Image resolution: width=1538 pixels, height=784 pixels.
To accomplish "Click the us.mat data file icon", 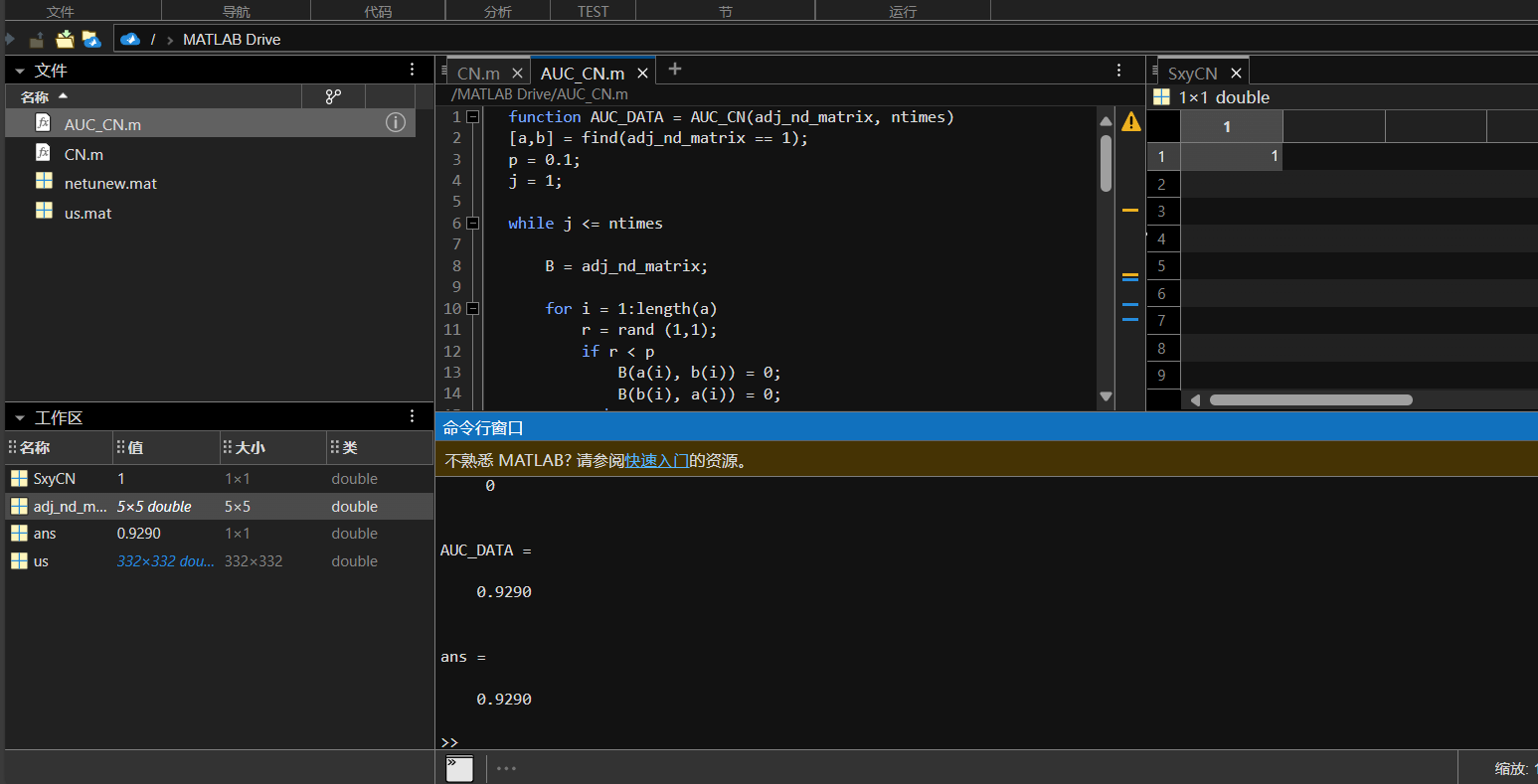I will click(44, 211).
